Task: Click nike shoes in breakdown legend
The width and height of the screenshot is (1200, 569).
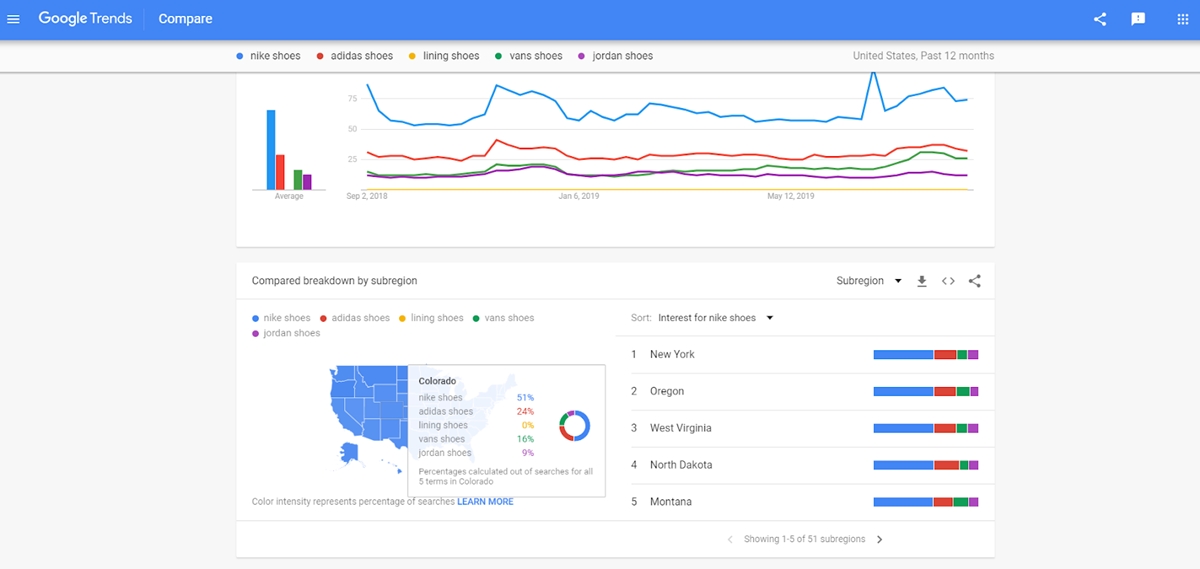Action: coord(281,318)
